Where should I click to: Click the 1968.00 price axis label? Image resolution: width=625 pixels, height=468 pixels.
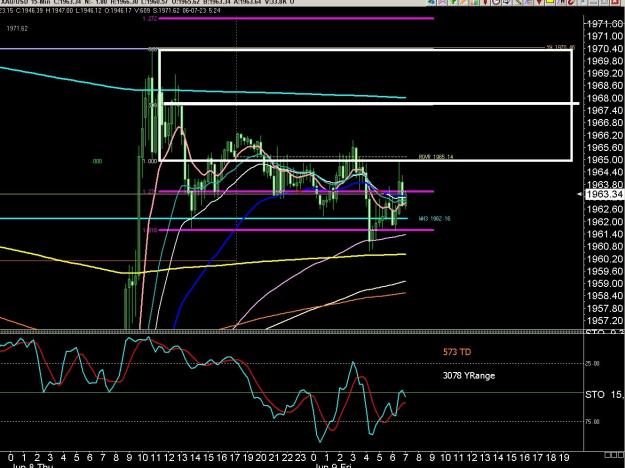[x=605, y=98]
